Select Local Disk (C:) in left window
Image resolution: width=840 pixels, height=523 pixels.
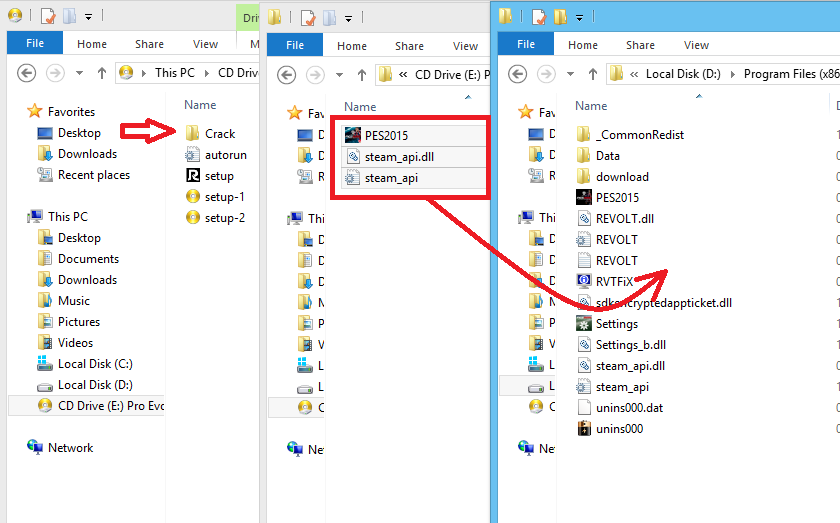85,364
